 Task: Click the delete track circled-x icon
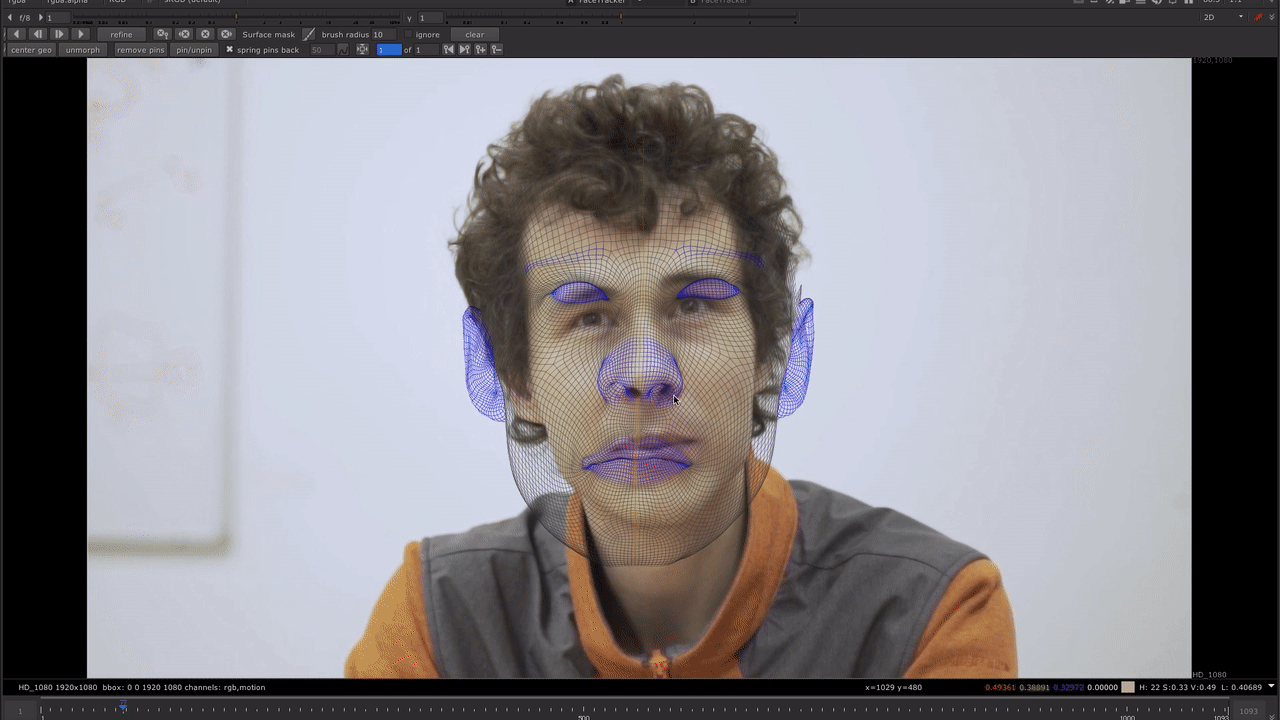click(x=205, y=34)
